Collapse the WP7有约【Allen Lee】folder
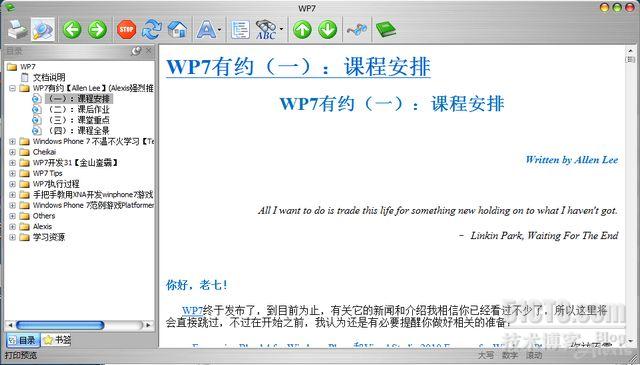Screen dimensions: 640x365 12,88
